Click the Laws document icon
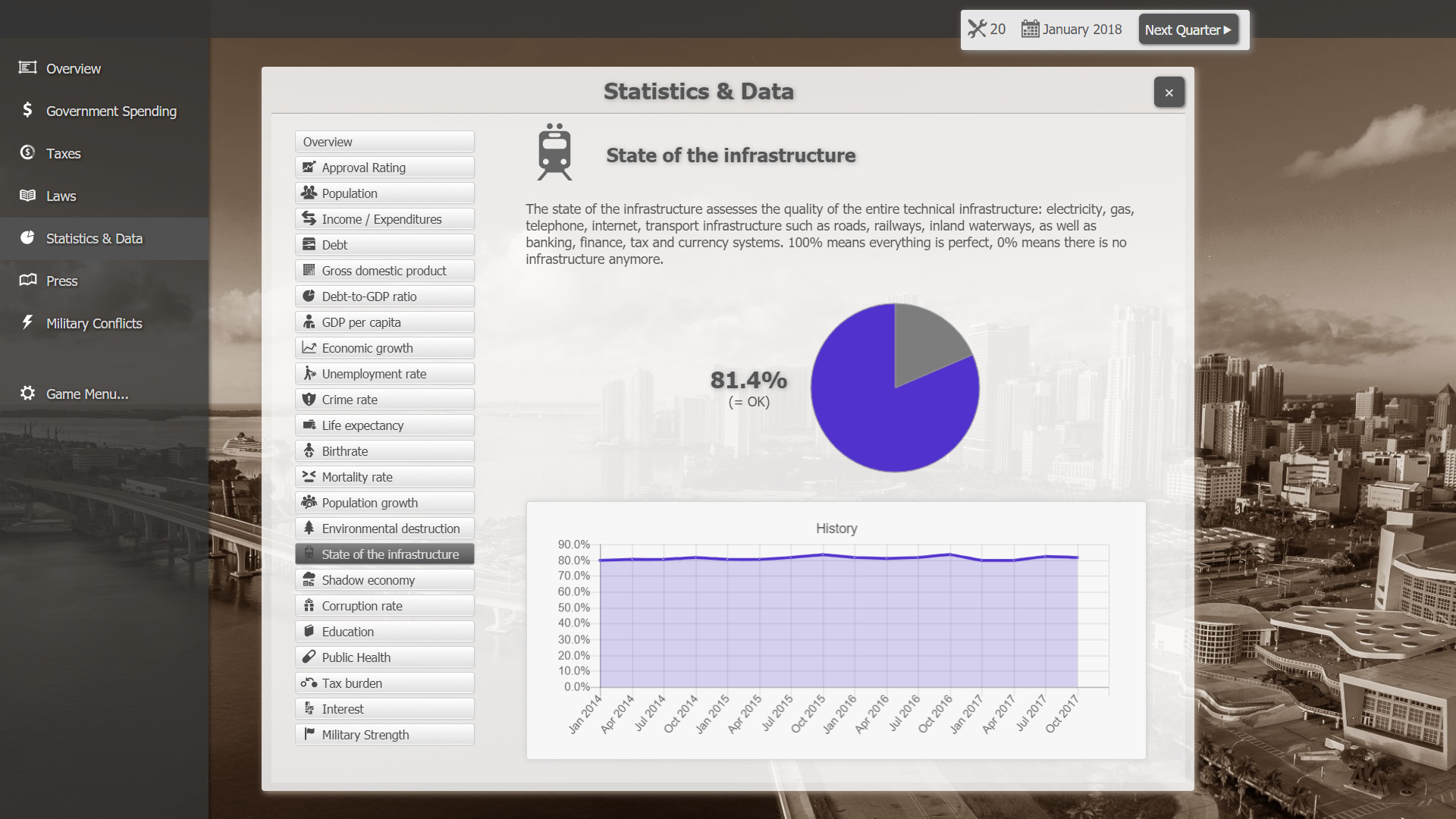This screenshot has height=819, width=1456. (27, 194)
